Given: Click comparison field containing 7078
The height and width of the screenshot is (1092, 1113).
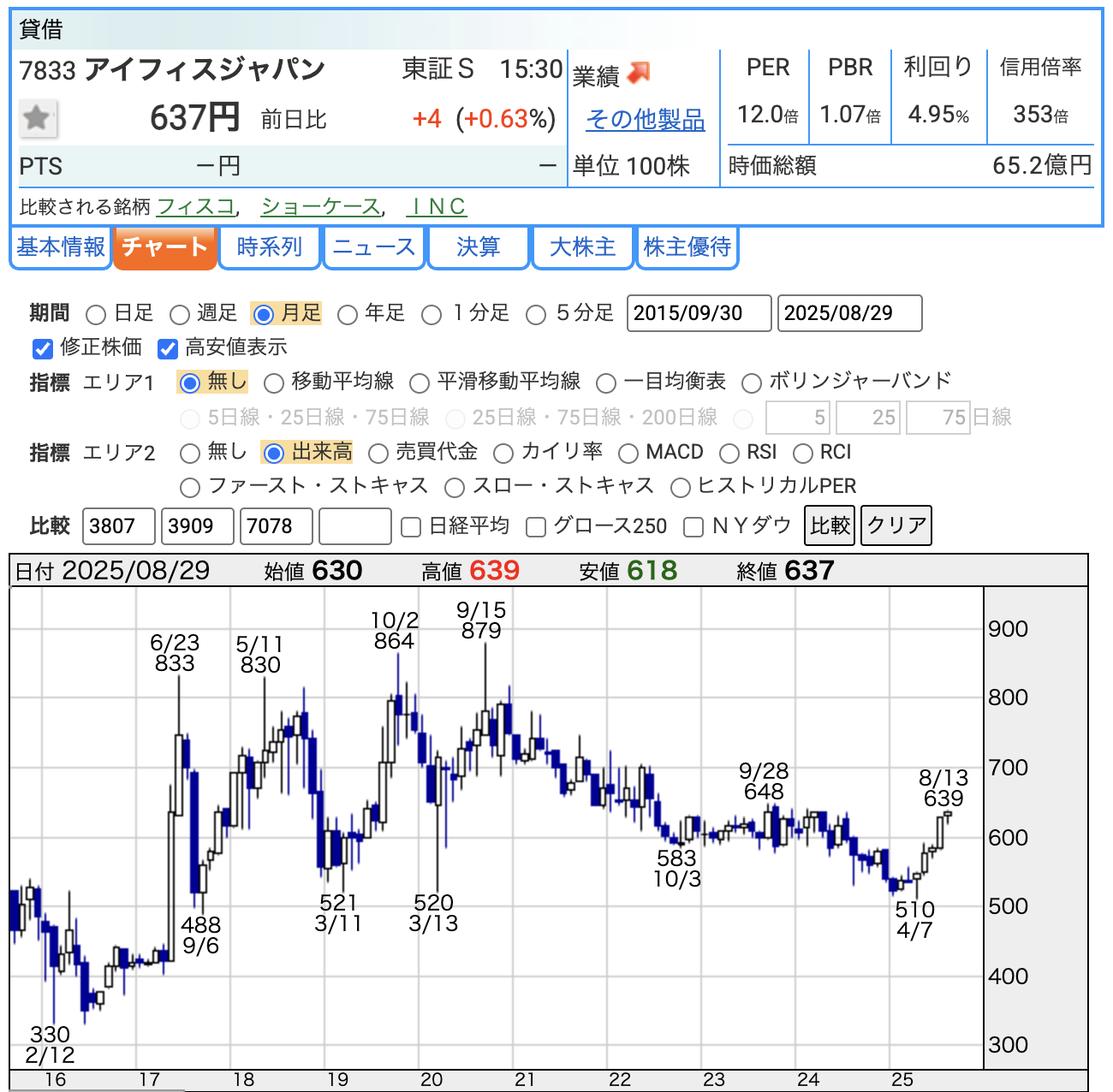Looking at the screenshot, I should coord(277,525).
